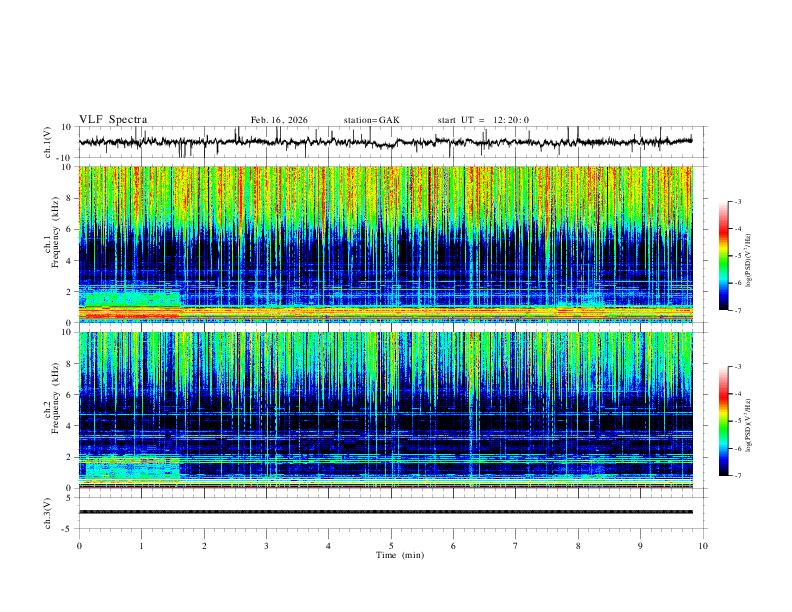The width and height of the screenshot is (792, 612).
Task: Click the time axis tick label "1"
Action: [x=141, y=546]
